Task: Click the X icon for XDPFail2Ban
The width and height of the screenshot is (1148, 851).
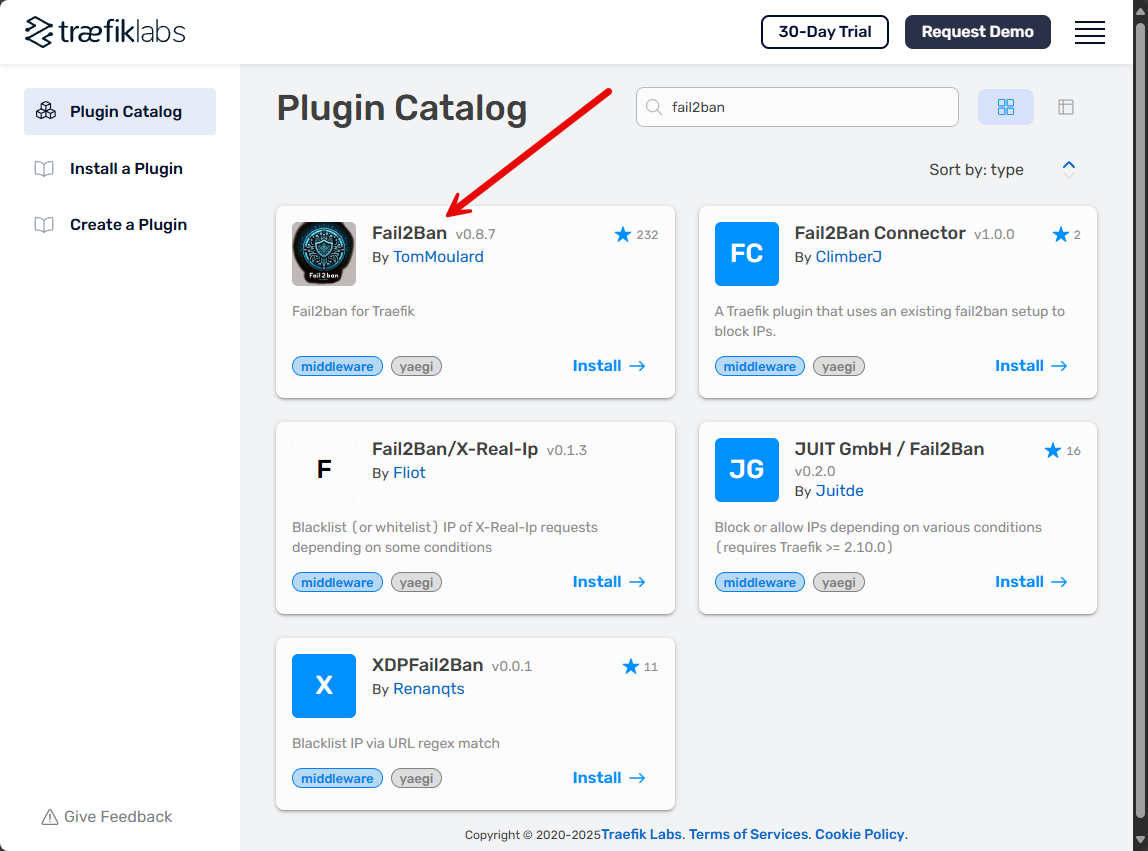Action: [x=324, y=686]
